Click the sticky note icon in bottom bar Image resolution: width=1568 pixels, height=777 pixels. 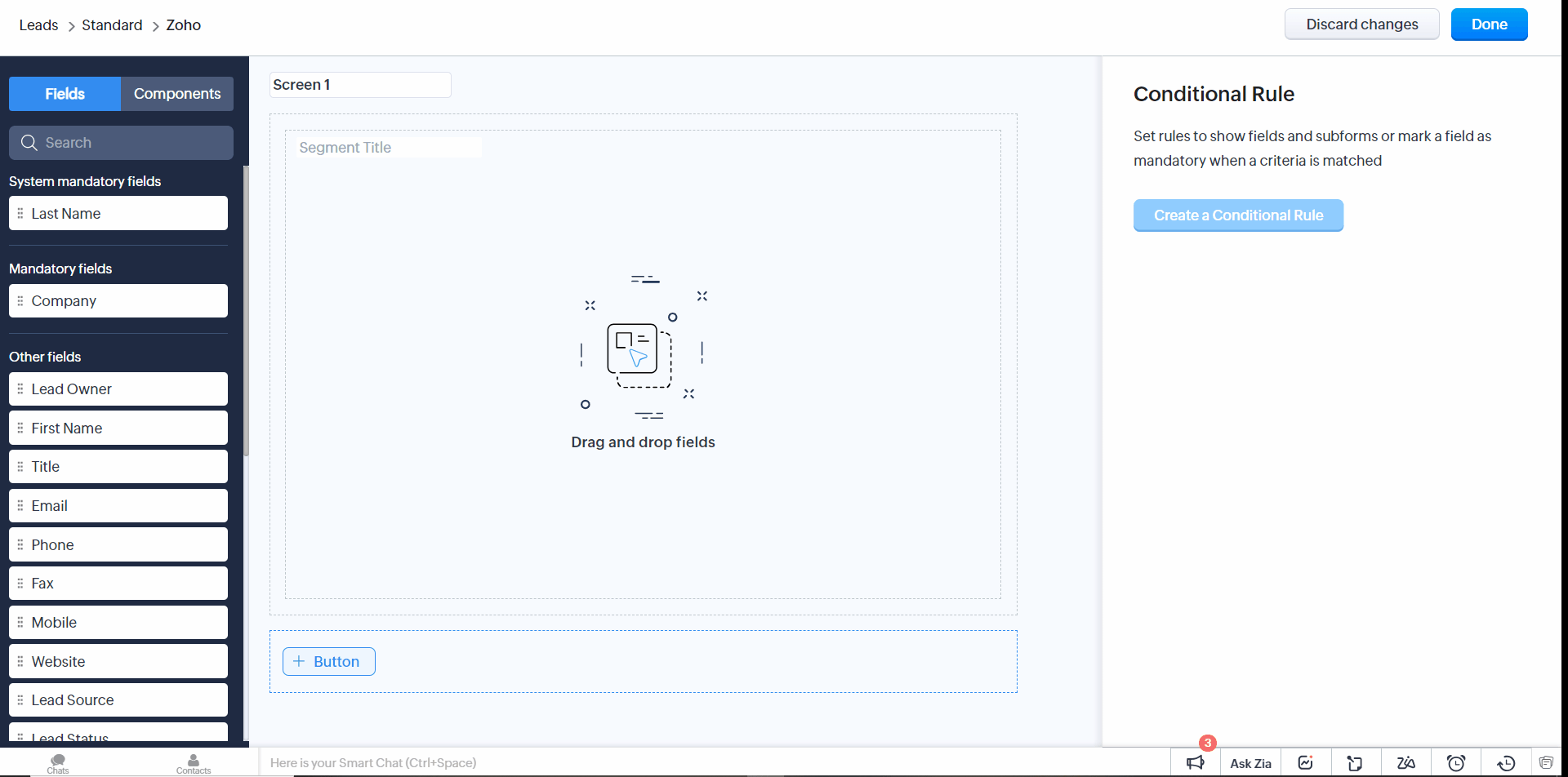click(x=1355, y=763)
